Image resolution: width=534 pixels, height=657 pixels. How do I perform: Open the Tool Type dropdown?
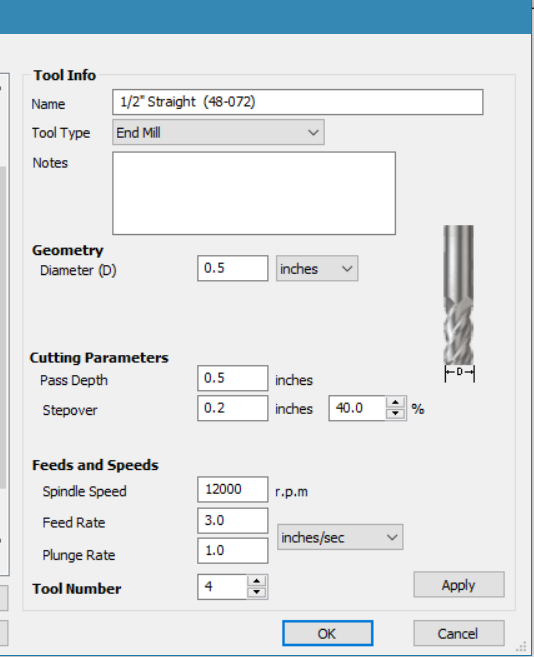click(218, 132)
